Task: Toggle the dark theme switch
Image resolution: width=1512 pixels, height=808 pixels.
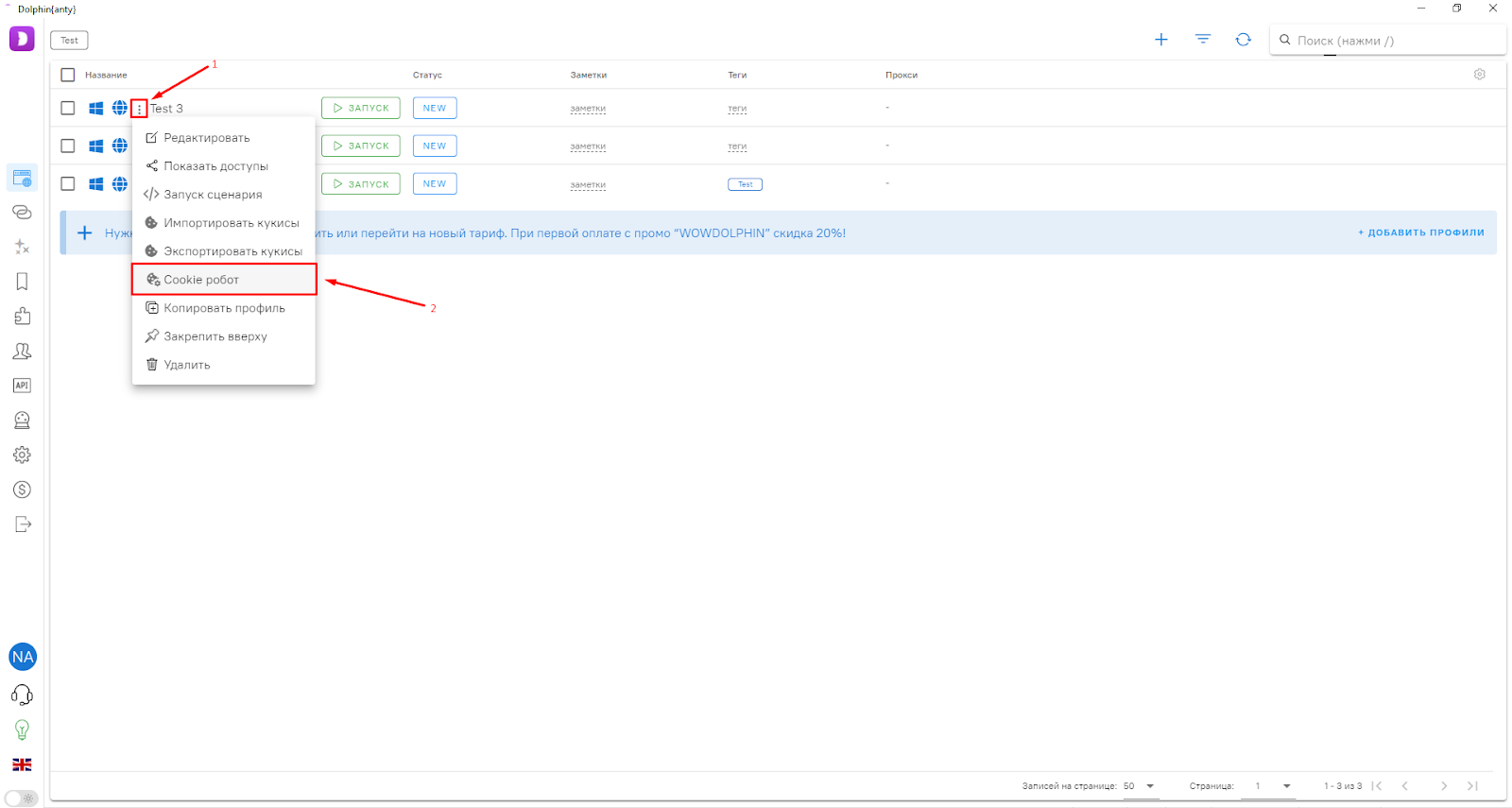Action: (x=22, y=799)
